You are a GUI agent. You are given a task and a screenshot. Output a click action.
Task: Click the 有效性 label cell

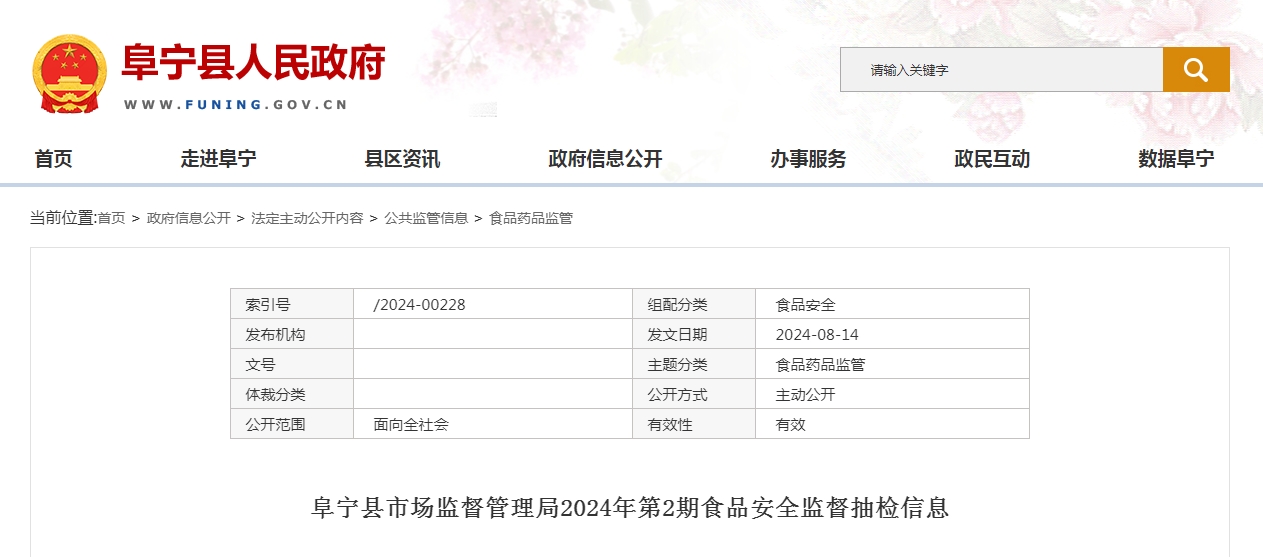coord(694,424)
